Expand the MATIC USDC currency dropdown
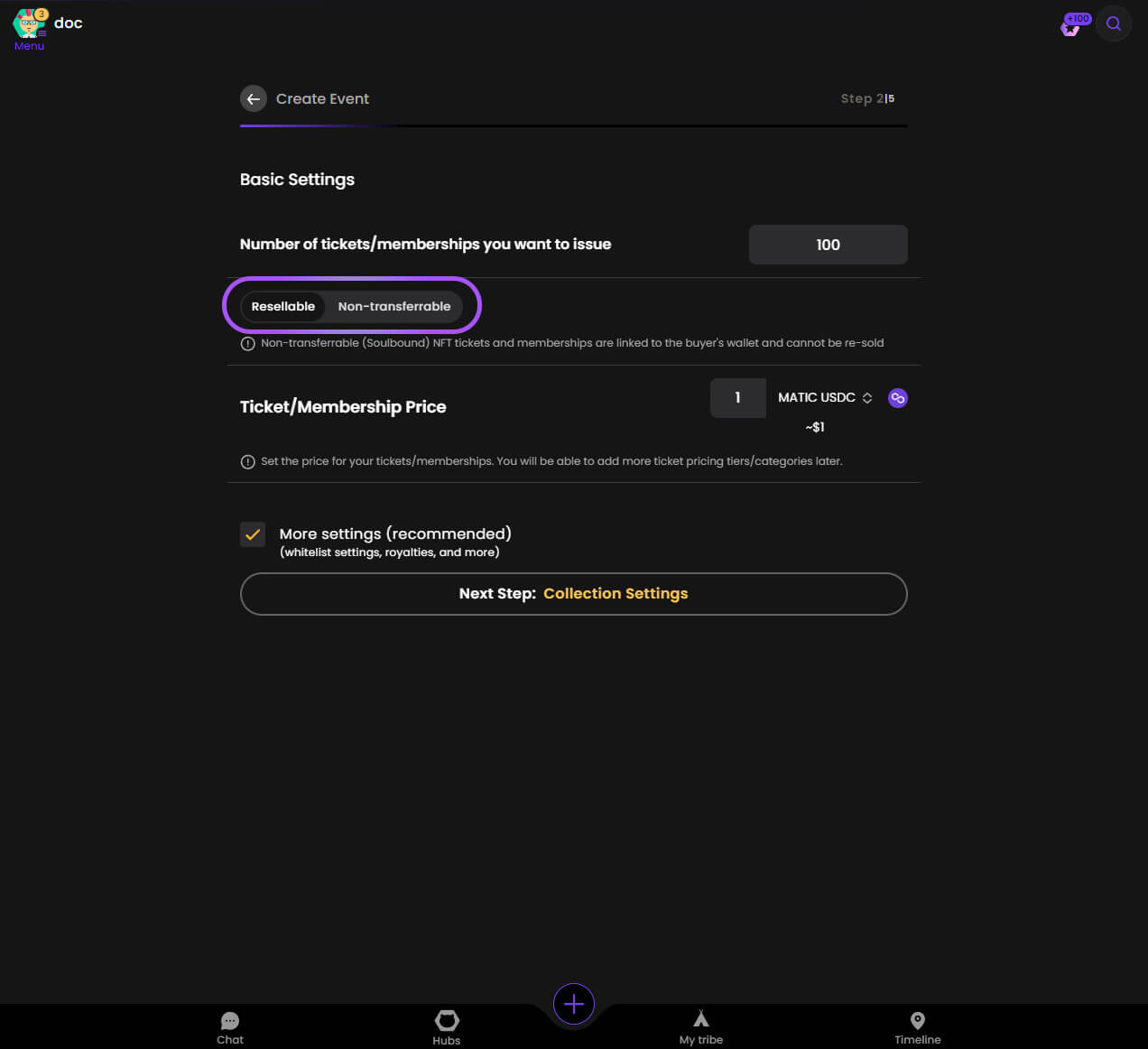Screen dimensions: 1148x1049 point(825,398)
